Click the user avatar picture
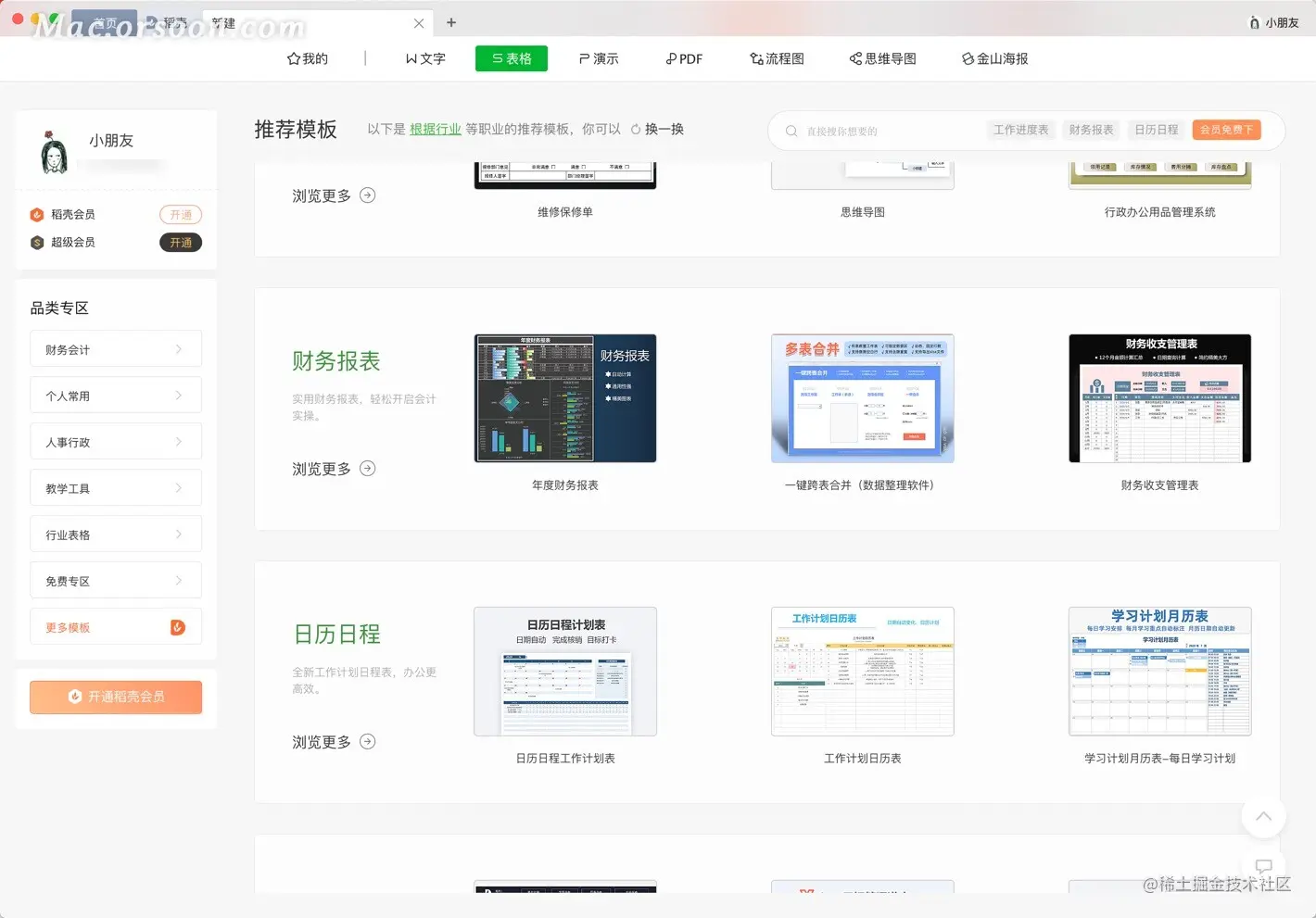The image size is (1316, 918). (55, 152)
